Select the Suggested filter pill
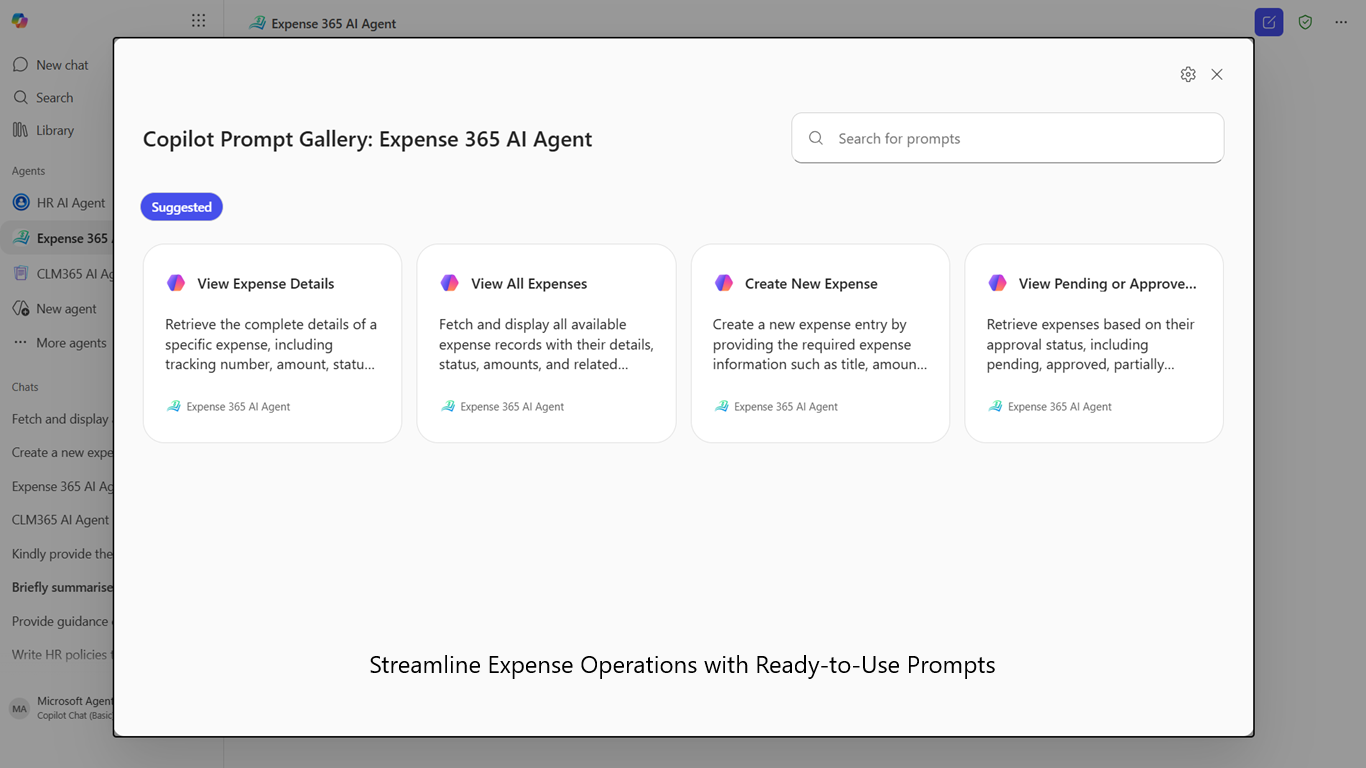 tap(182, 207)
